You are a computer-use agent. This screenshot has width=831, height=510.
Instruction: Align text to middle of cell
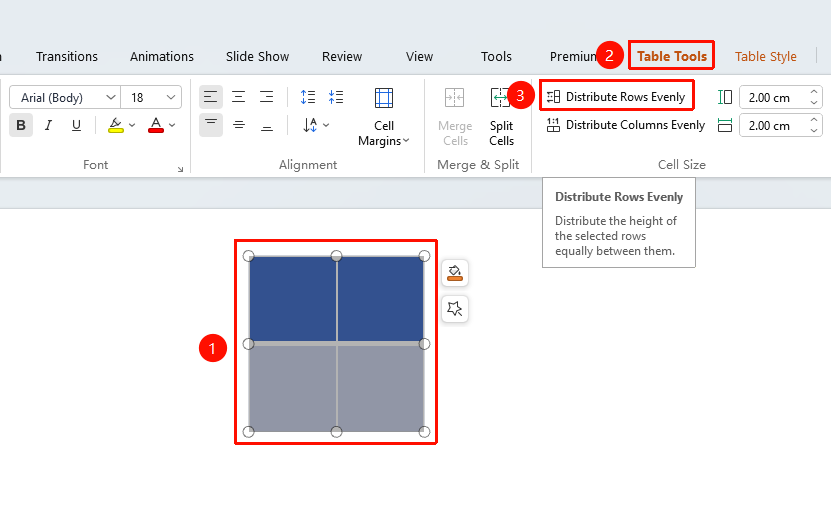238,125
